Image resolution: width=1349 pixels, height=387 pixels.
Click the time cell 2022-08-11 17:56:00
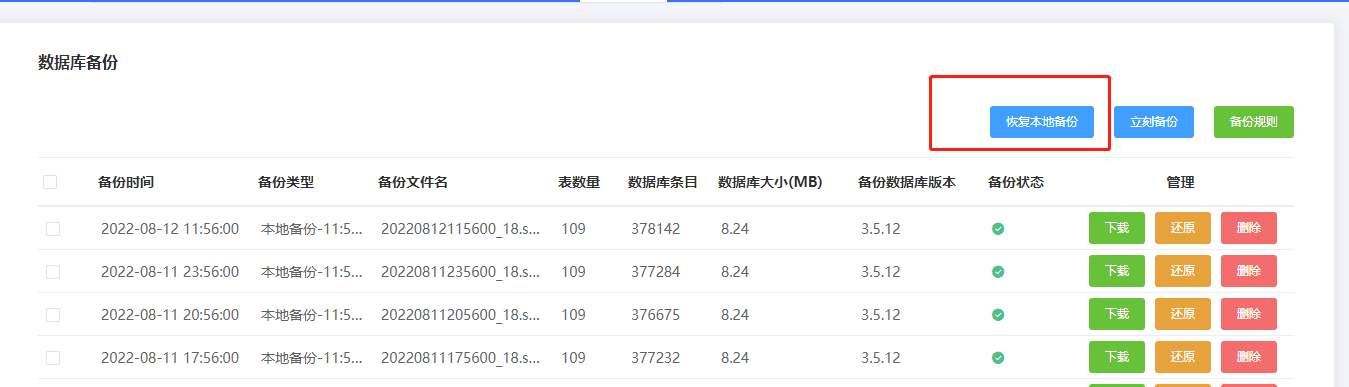(x=170, y=358)
